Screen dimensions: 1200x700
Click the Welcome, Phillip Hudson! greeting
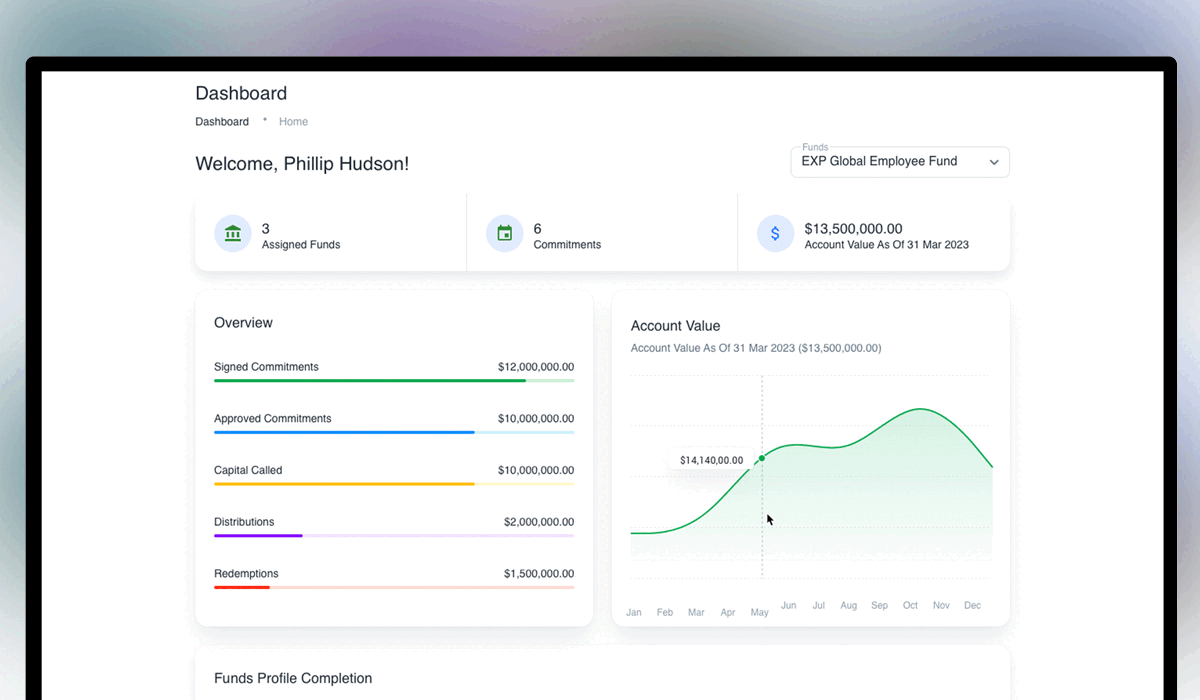(x=302, y=164)
